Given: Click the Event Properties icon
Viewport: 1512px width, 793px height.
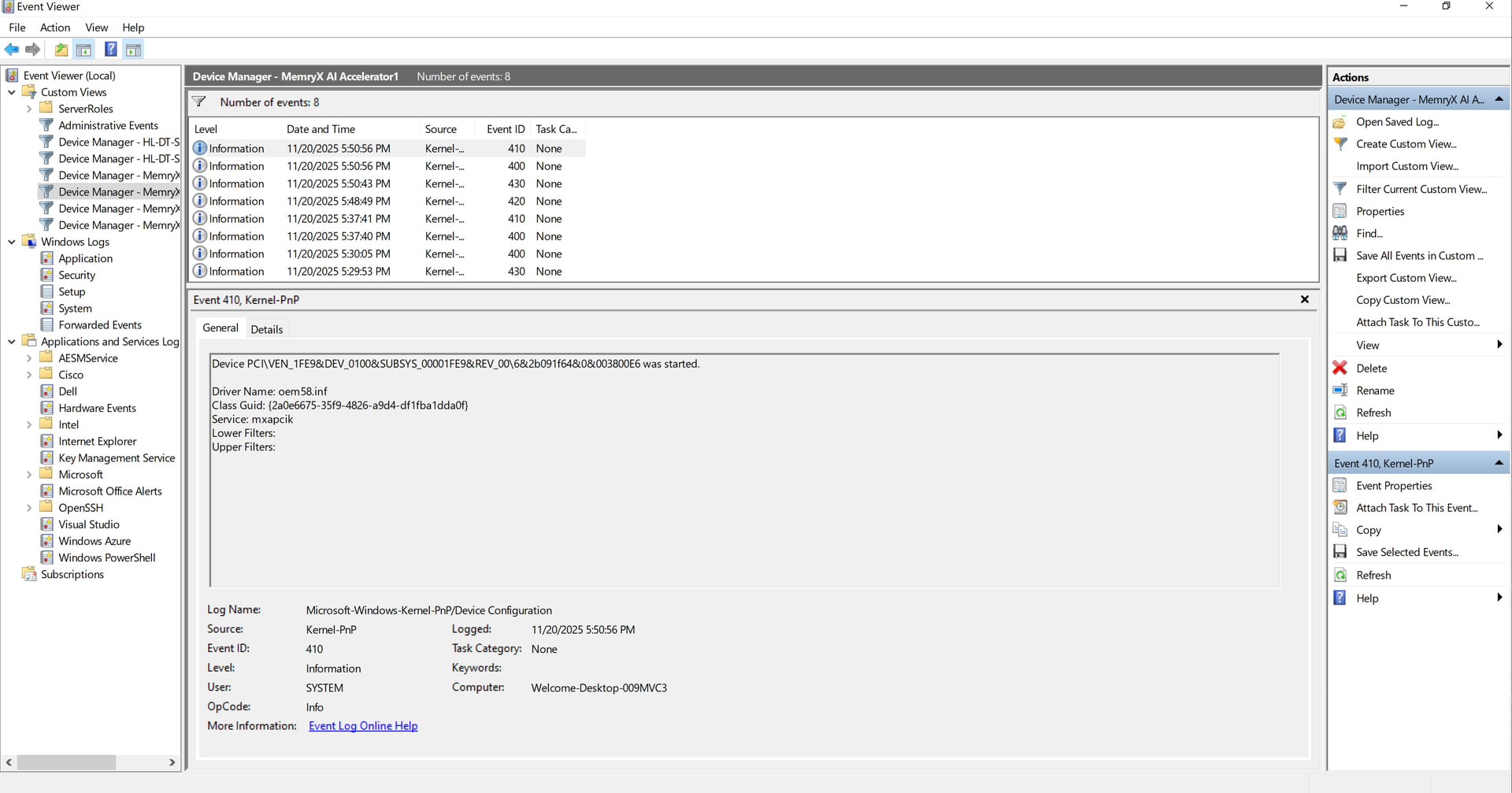Looking at the screenshot, I should (x=1340, y=485).
